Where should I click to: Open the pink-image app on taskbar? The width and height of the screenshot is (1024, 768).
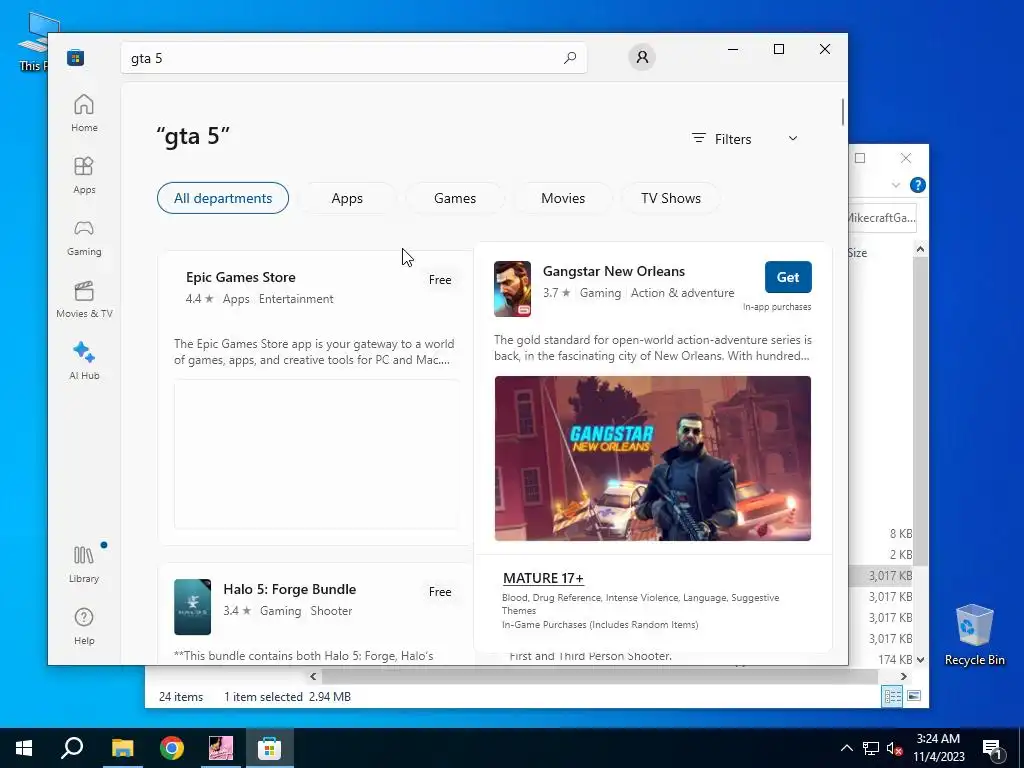[221, 748]
